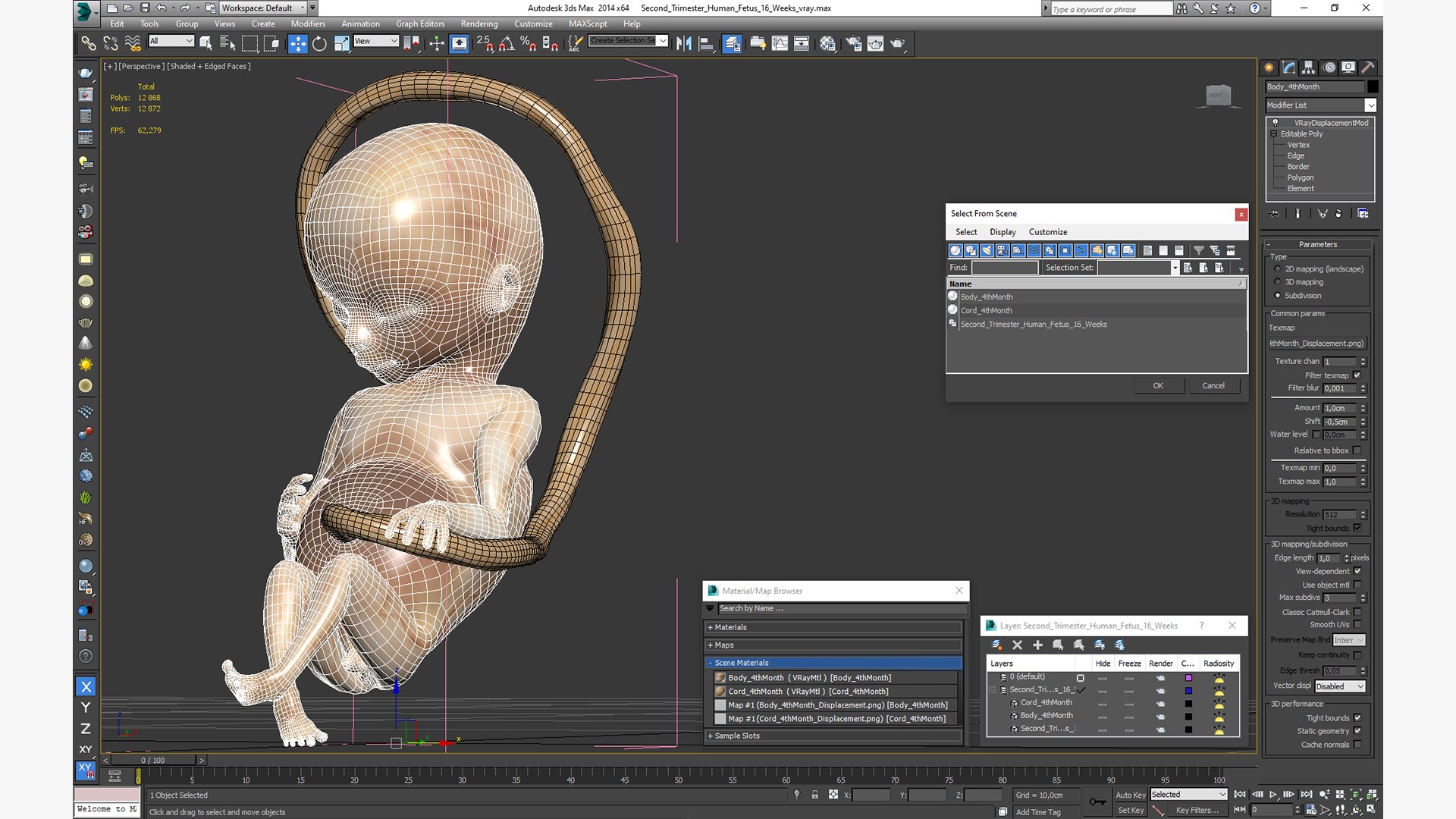Click Key Filters button

coord(1197,810)
